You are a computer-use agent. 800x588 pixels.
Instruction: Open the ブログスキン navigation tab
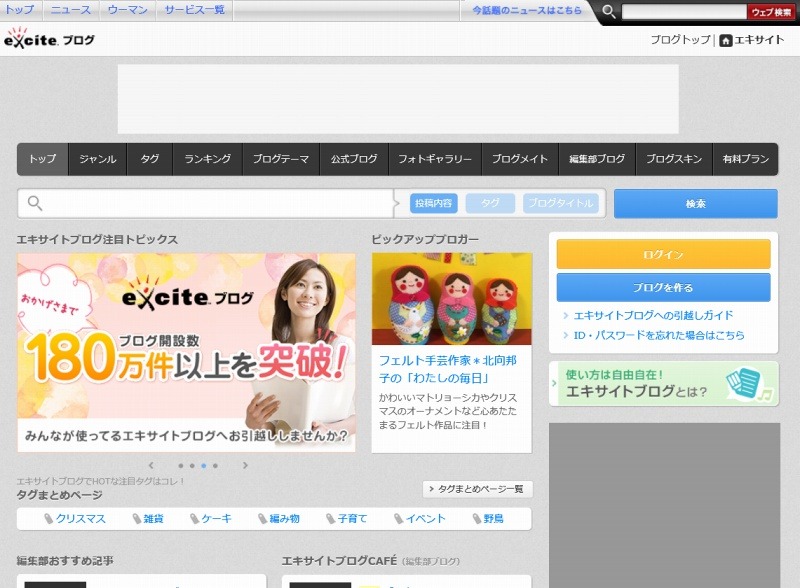point(674,159)
